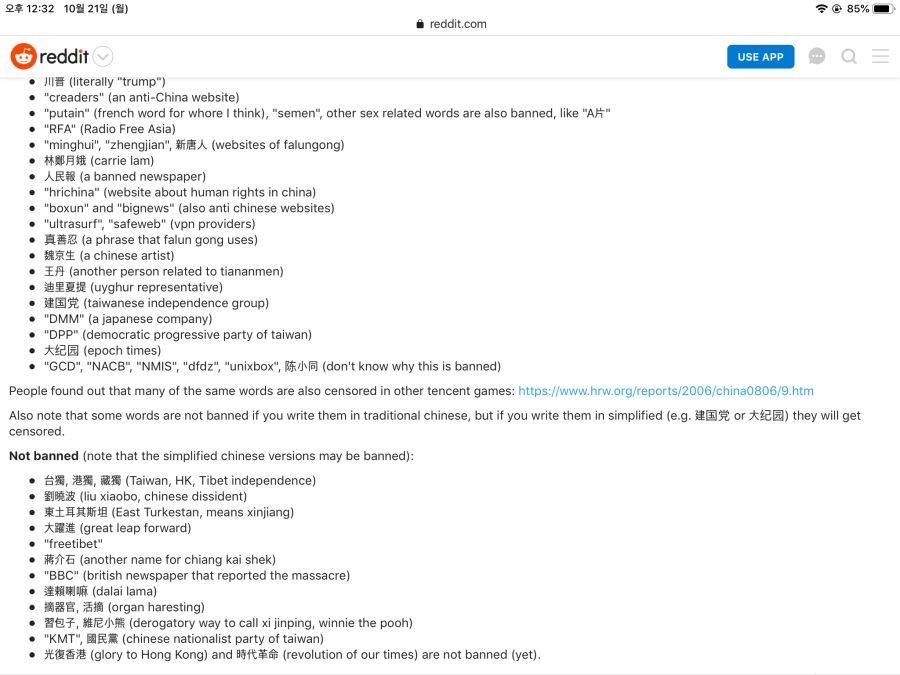Click the "RFA" (Radio Free Asia) entry
The image size is (900, 675).
click(109, 129)
